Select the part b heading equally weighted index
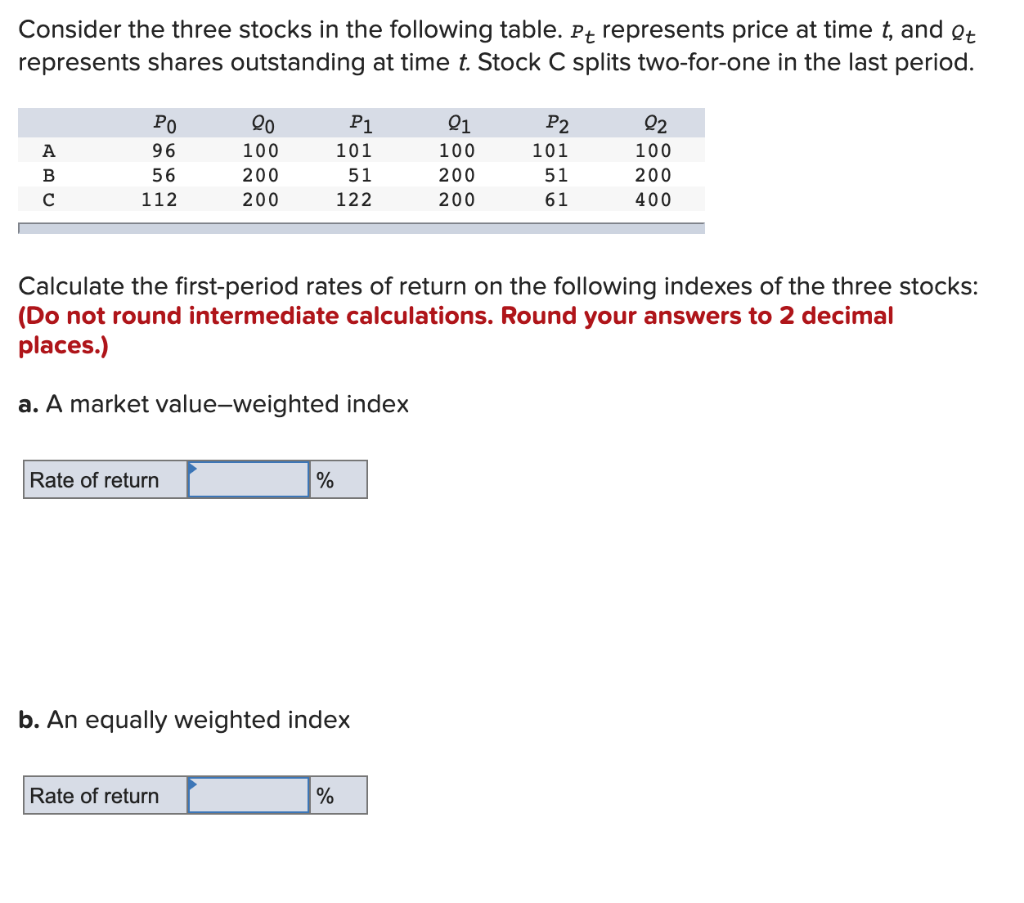This screenshot has height=903, width=1024. (x=185, y=719)
